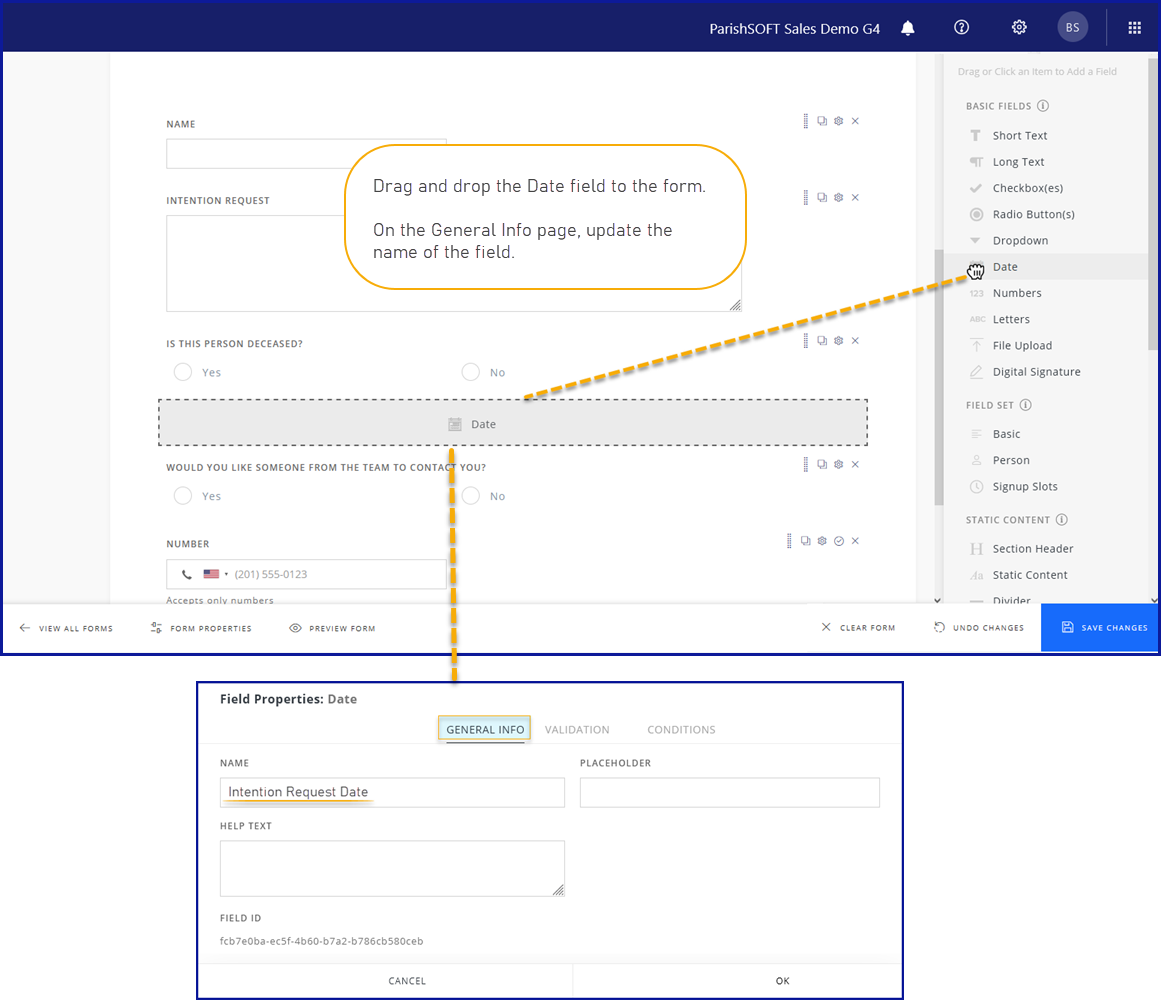Click the Number field's checkmark circle icon
Viewport: 1161px width, 1000px height.
(839, 541)
